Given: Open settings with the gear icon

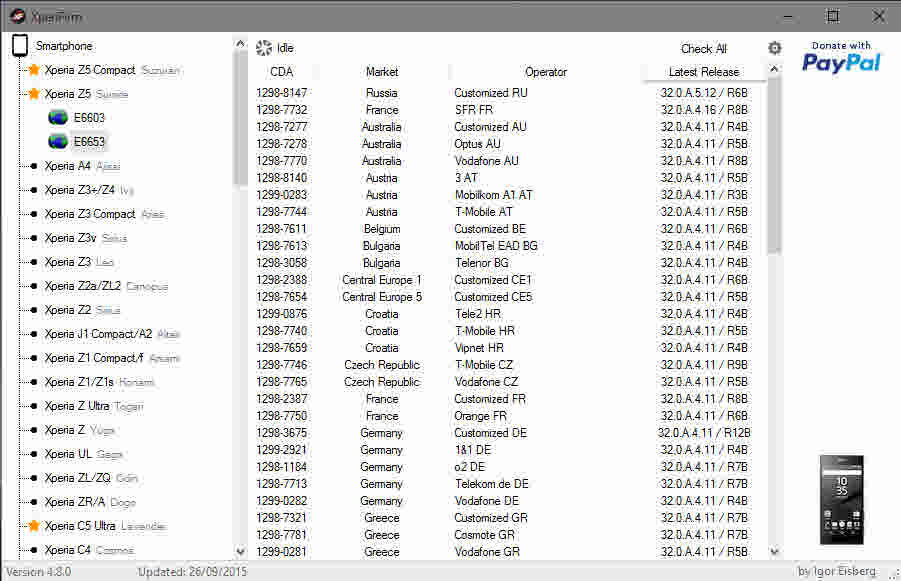Looking at the screenshot, I should [775, 48].
